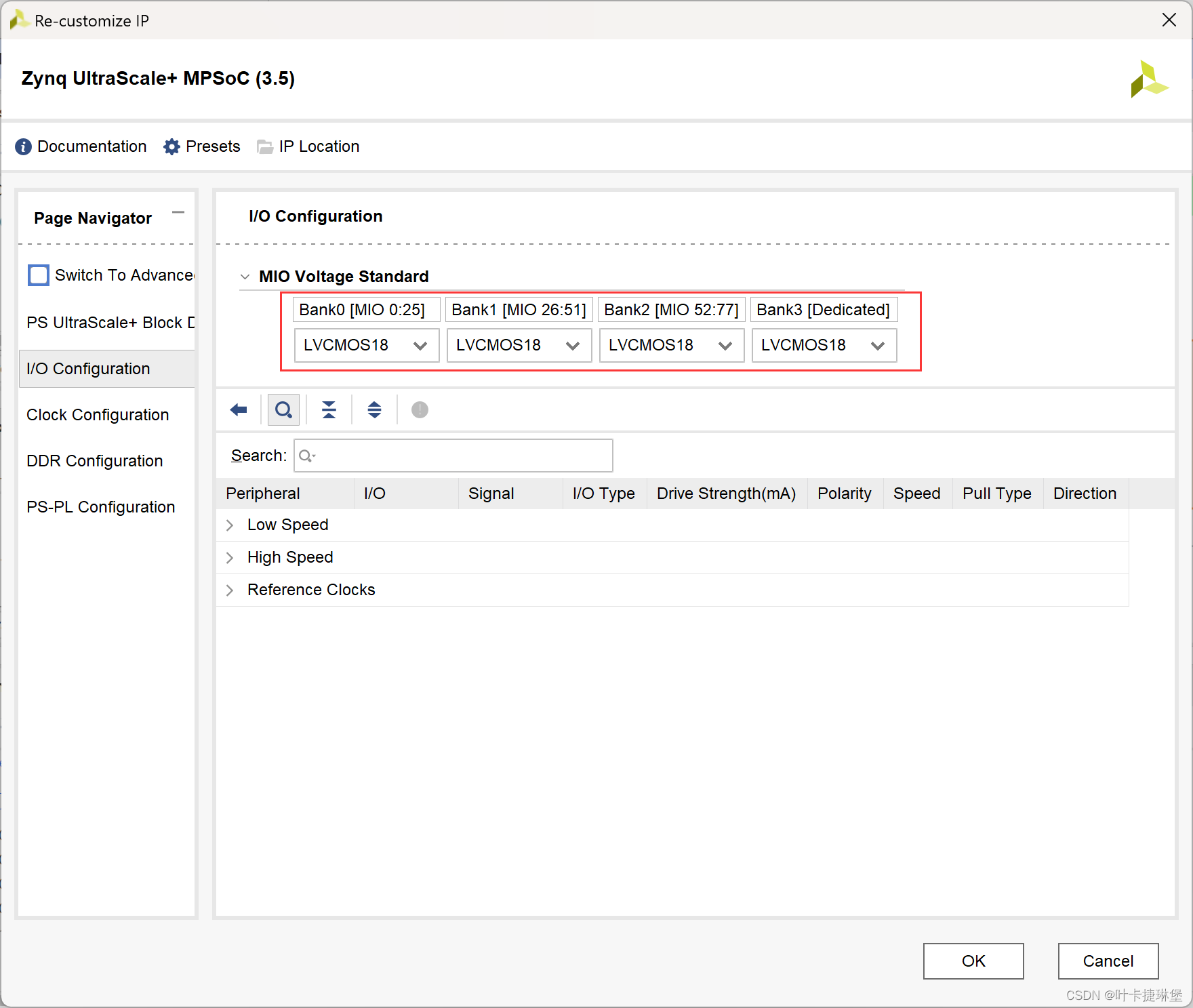Click the Polarity column header
1193x1008 pixels.
click(845, 493)
